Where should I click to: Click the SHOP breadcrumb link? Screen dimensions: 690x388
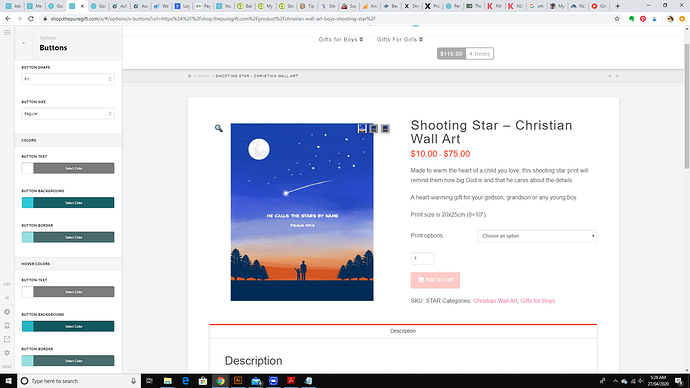pos(203,76)
